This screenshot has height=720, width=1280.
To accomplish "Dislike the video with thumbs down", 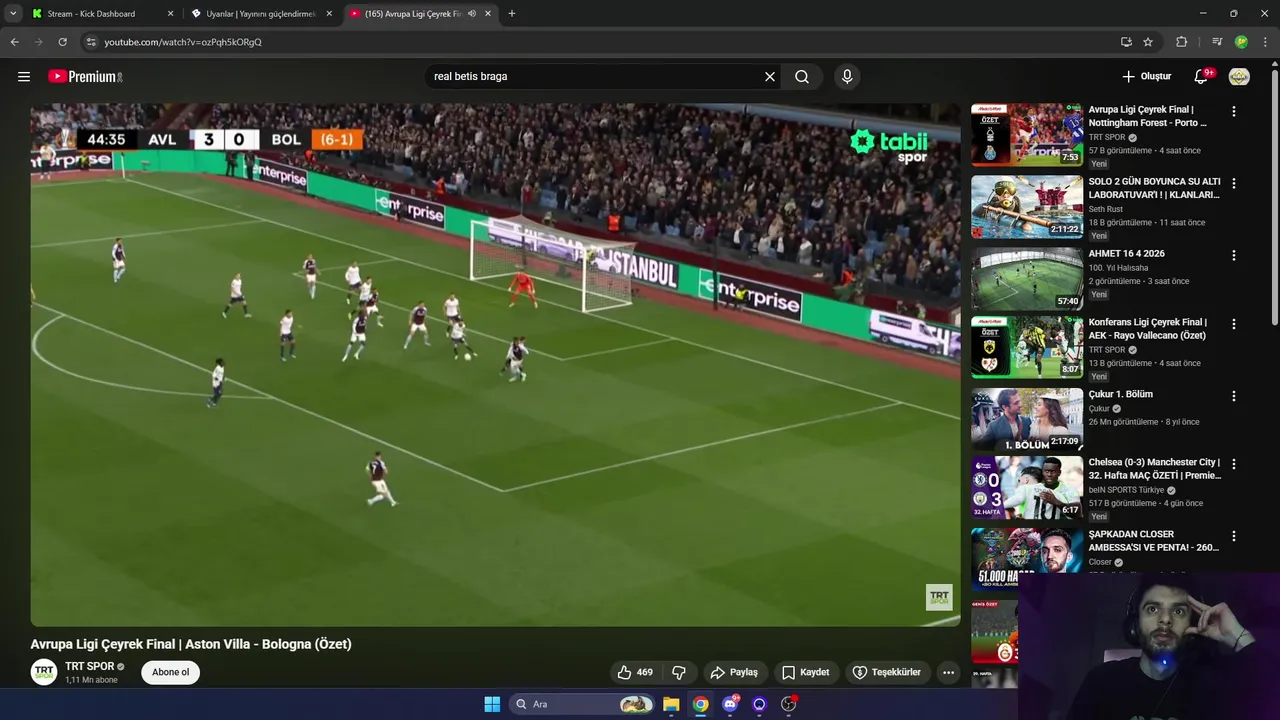I will point(678,672).
